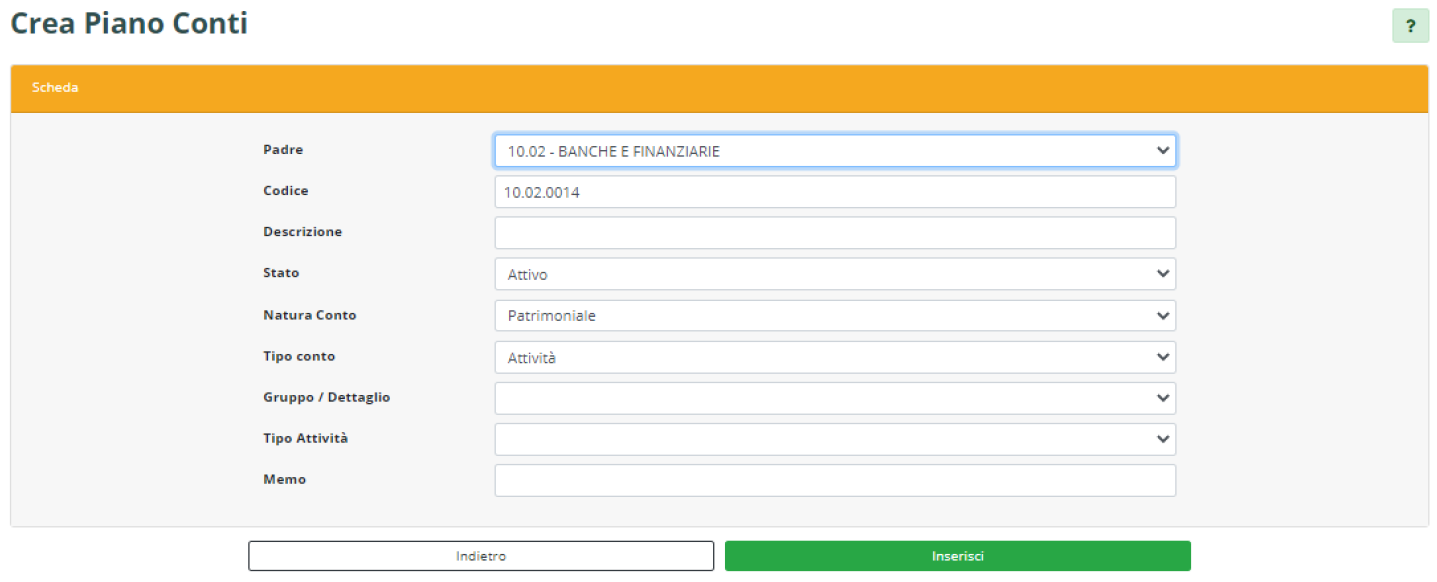Click the Memo label text
This screenshot has width=1437, height=582.
click(x=284, y=479)
